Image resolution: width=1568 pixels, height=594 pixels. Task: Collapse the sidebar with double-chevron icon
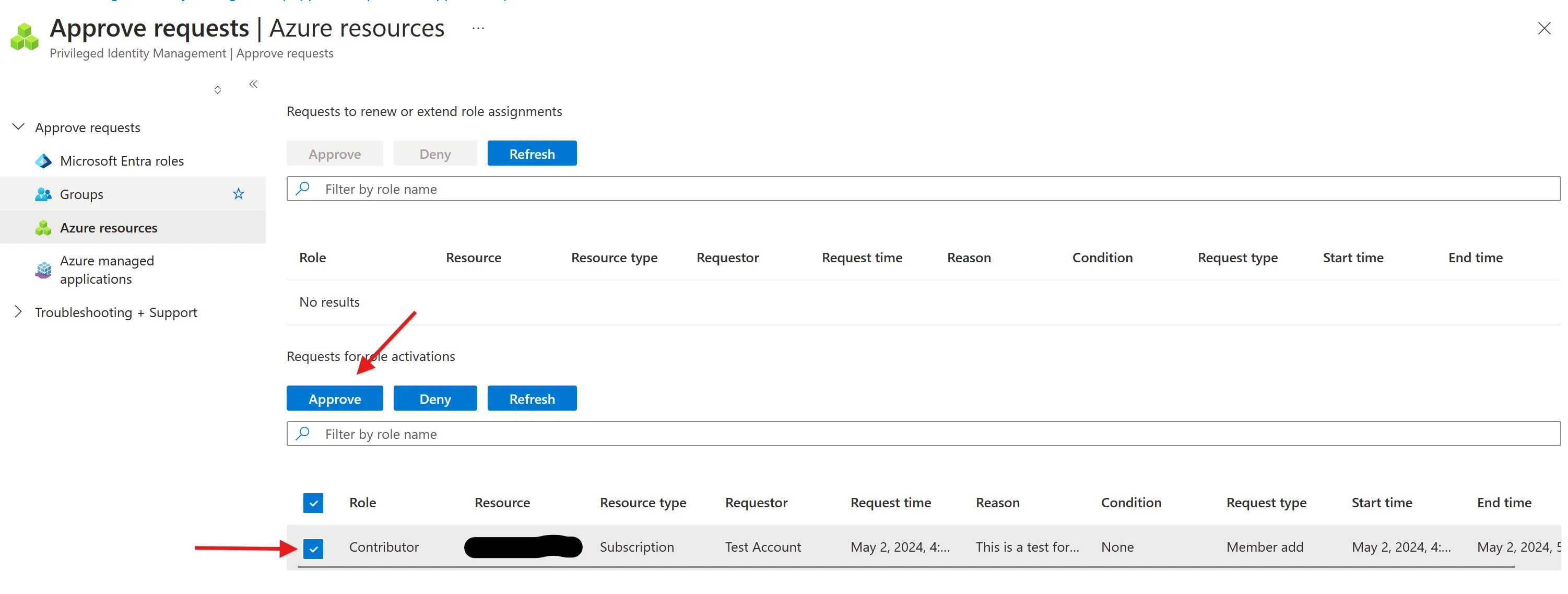(253, 84)
